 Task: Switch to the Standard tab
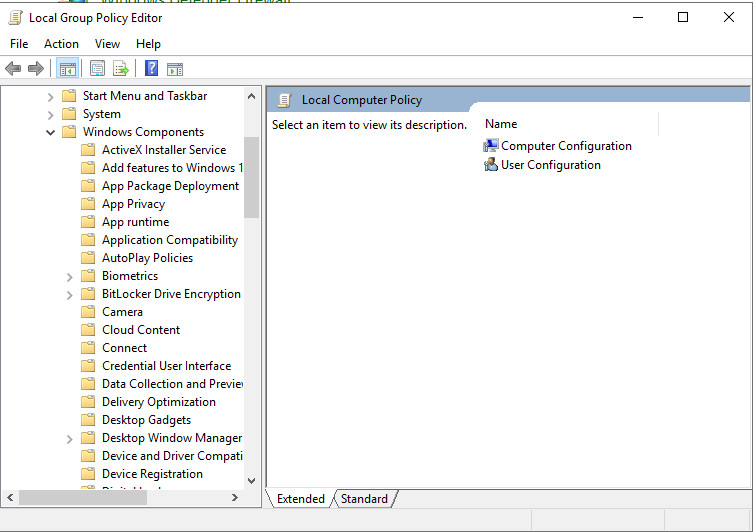[x=364, y=499]
